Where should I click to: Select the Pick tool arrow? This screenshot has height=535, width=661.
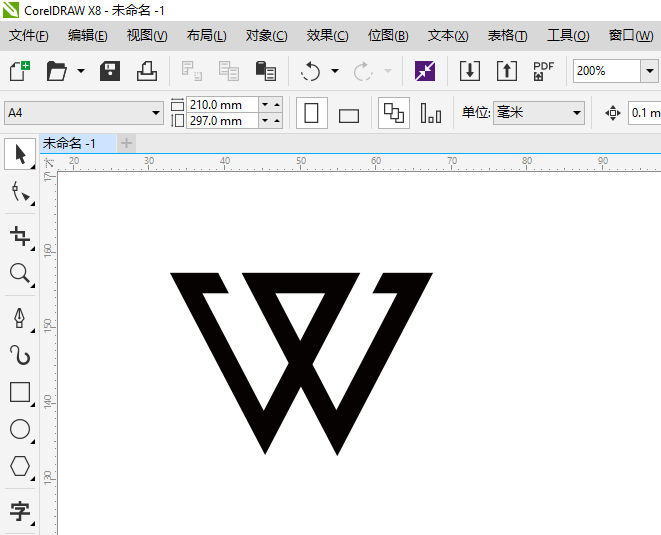(x=20, y=154)
